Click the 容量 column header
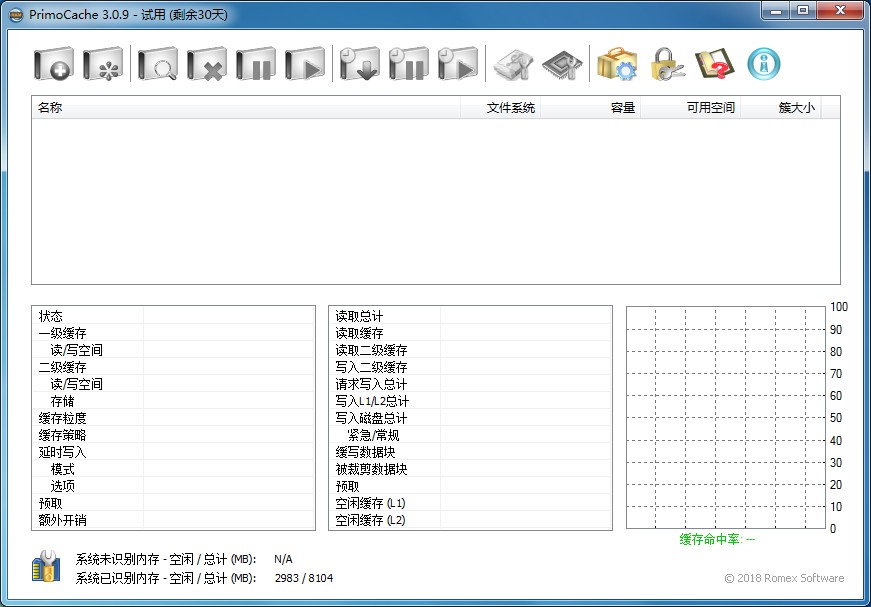871x607 pixels. click(590, 108)
